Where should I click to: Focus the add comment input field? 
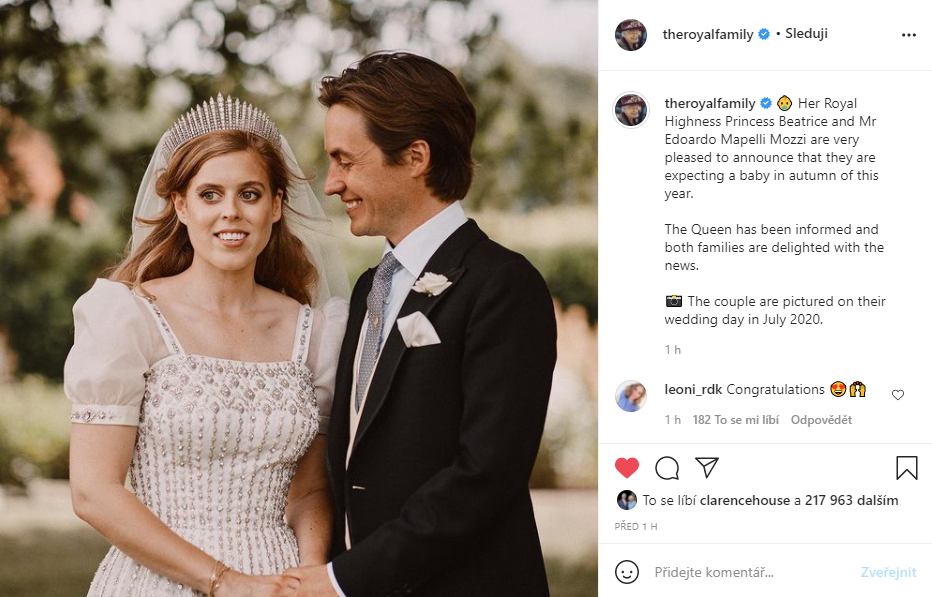pyautogui.click(x=750, y=572)
